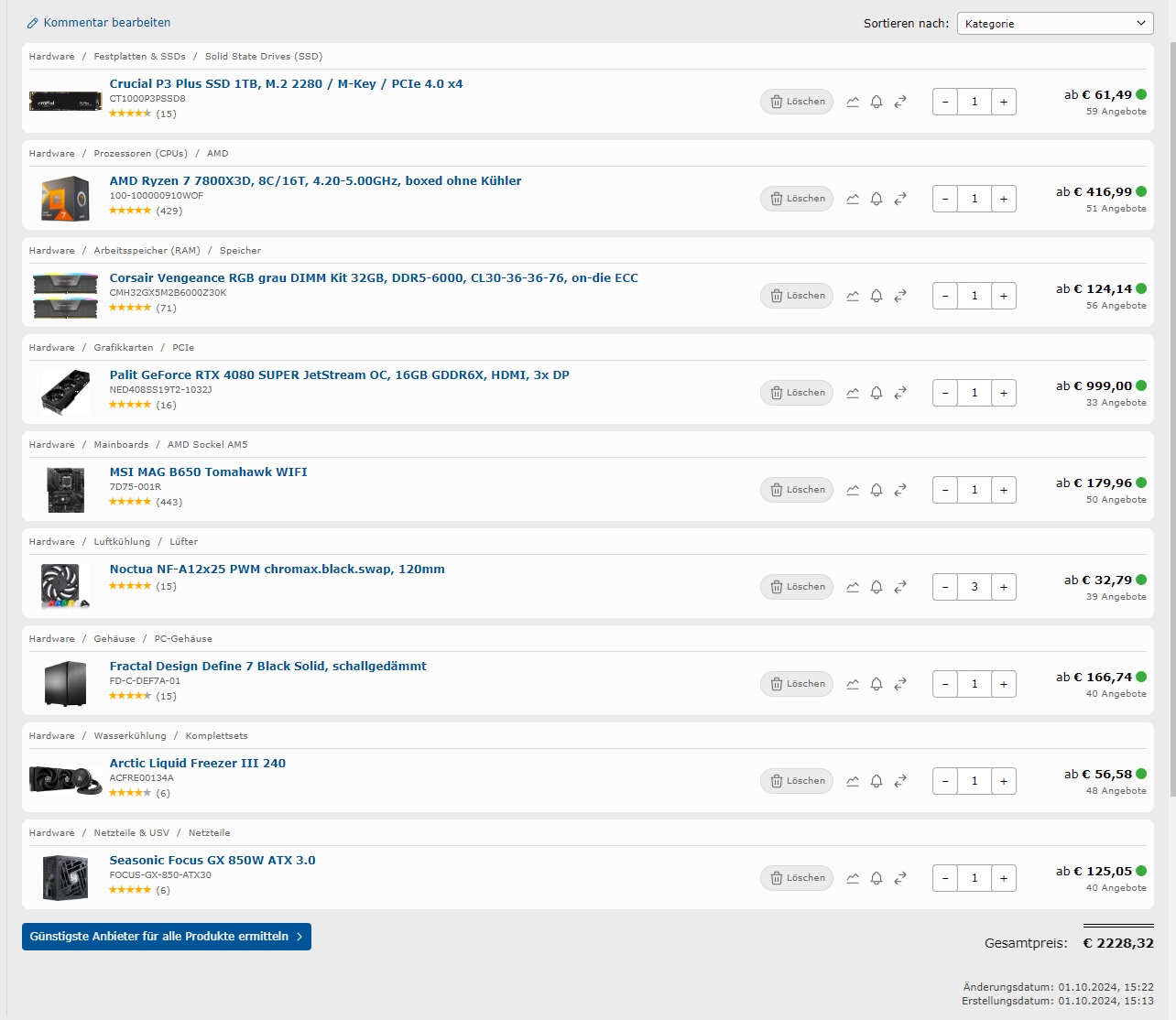The image size is (1176, 1020).
Task: Set price alert bell for Palit RTX 4080 SUPER
Action: point(877,393)
